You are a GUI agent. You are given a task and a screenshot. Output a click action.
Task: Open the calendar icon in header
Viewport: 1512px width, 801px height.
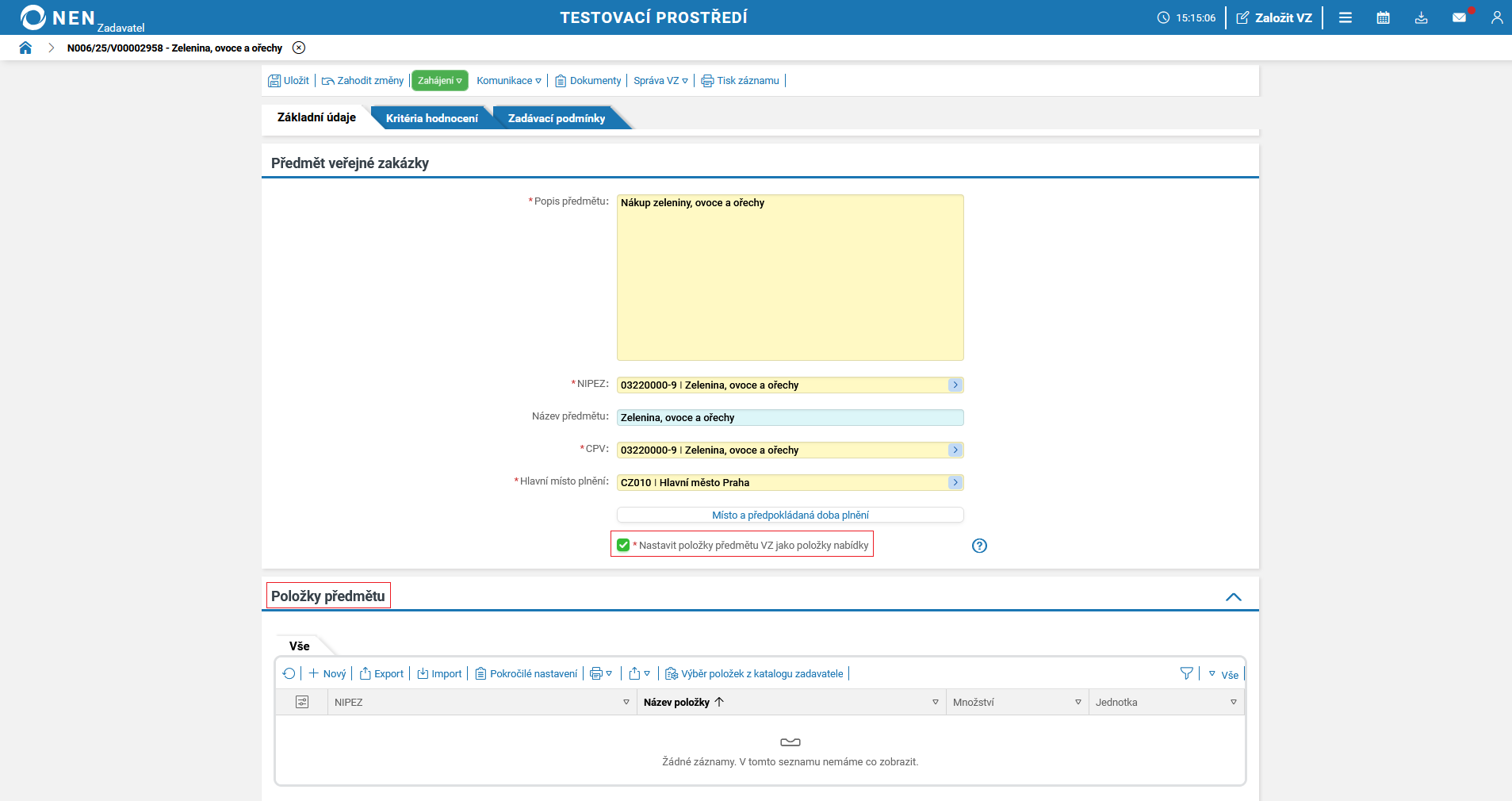pos(1383,17)
